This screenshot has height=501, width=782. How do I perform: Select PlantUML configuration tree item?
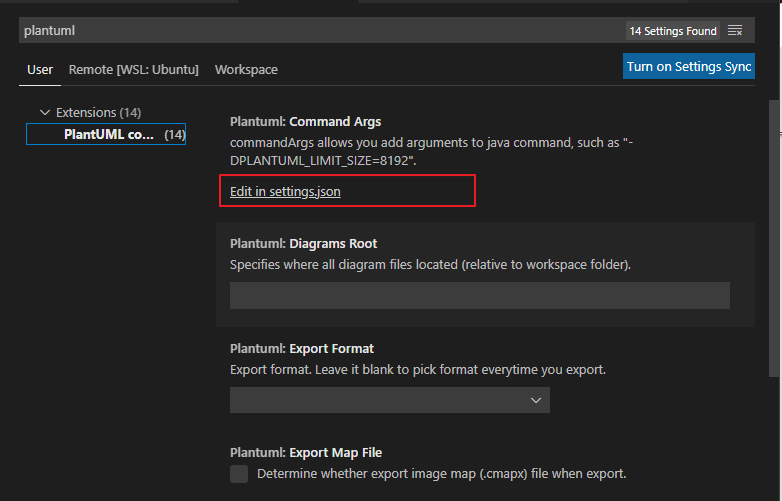[106, 134]
